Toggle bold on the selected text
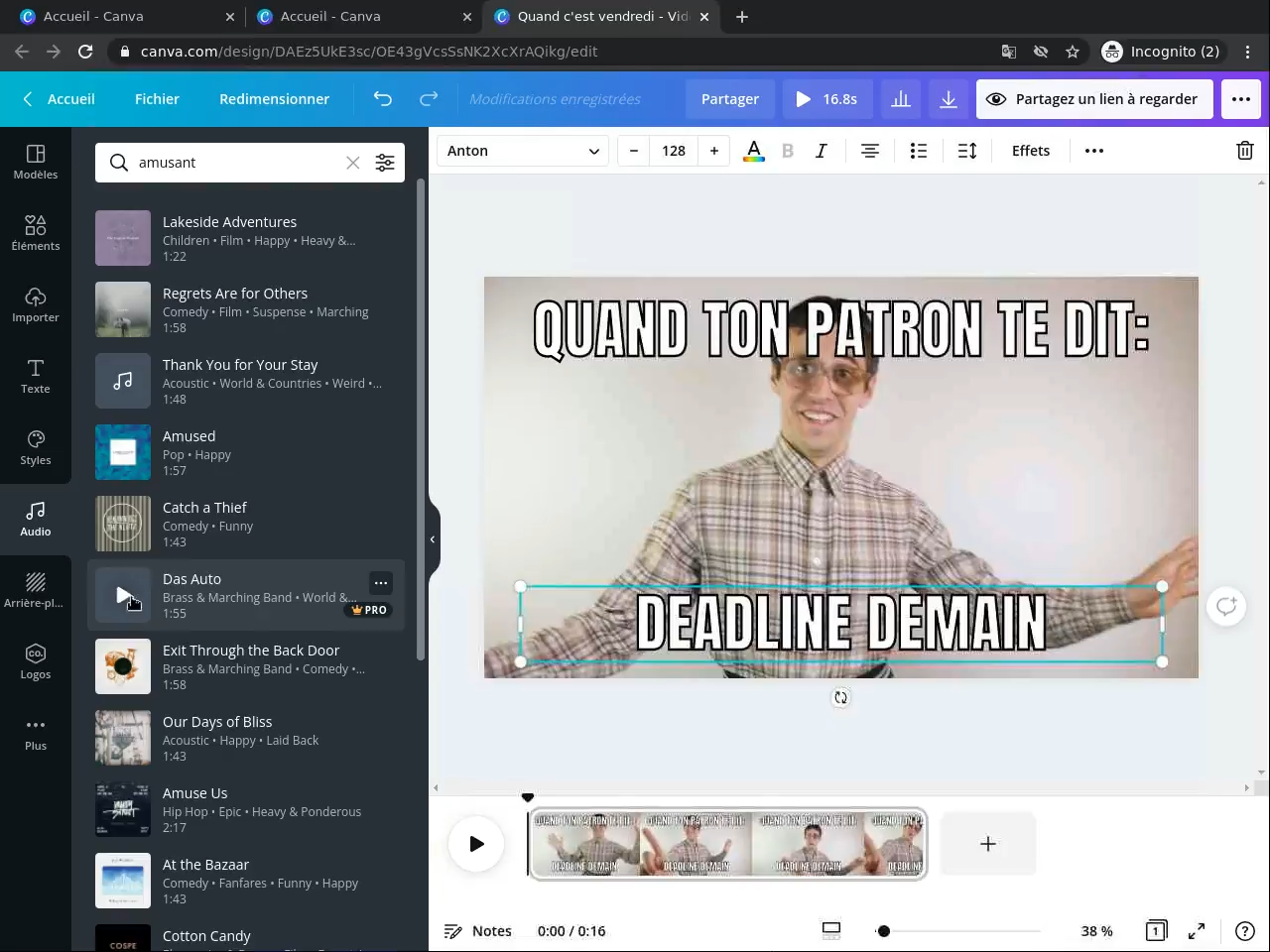 coord(788,151)
